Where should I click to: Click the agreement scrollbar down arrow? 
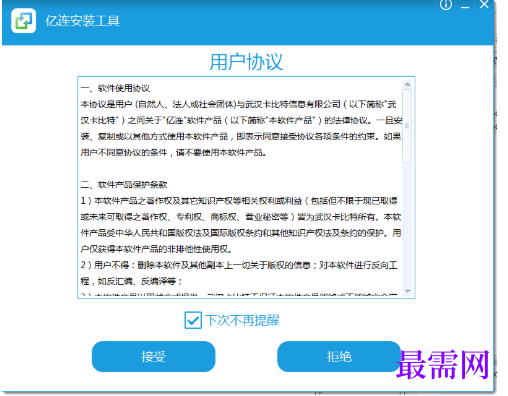407,291
